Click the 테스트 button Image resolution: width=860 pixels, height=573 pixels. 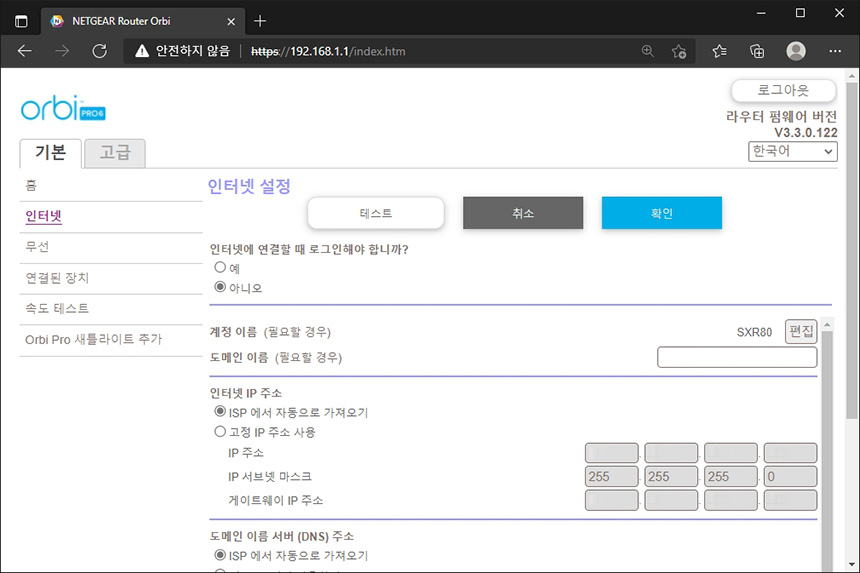point(376,213)
